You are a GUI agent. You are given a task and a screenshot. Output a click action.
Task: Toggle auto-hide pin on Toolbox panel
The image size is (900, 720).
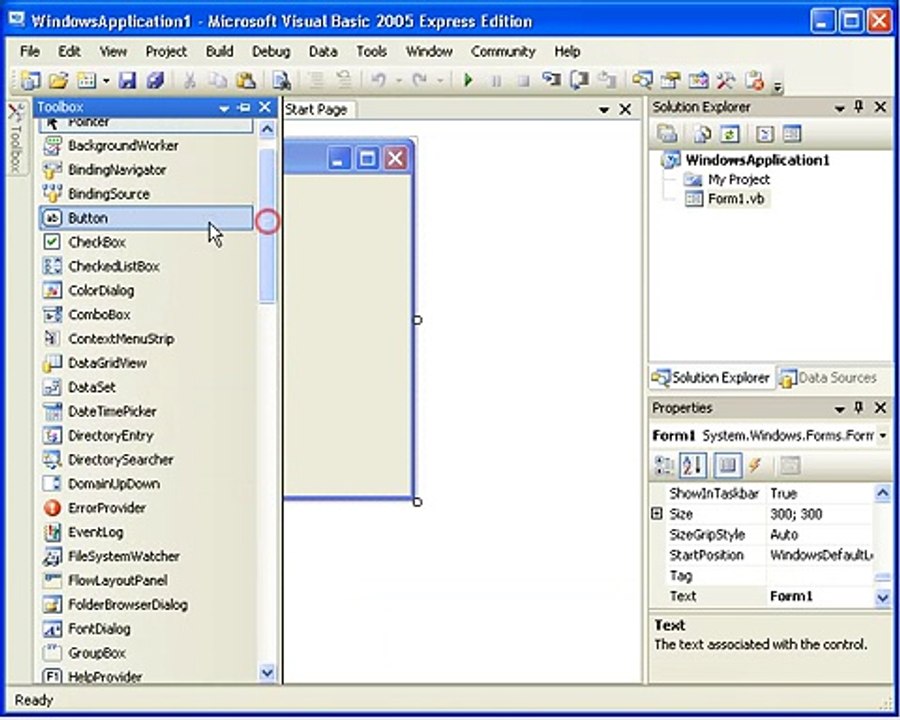click(244, 107)
